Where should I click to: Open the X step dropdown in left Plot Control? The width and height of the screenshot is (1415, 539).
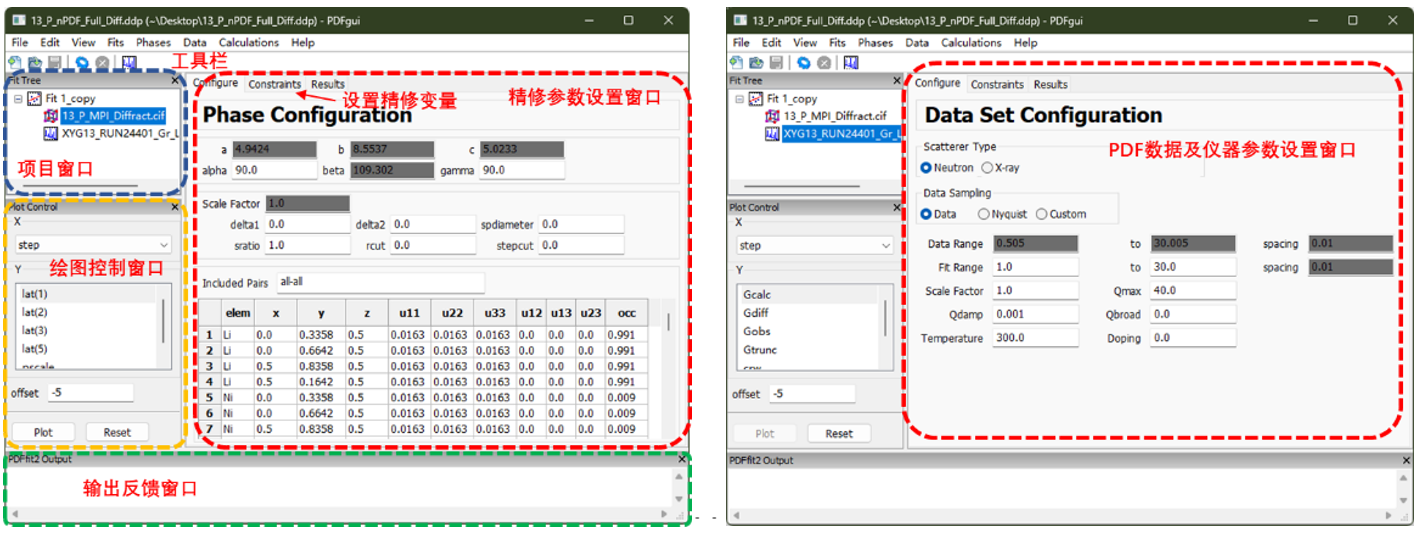pos(93,245)
